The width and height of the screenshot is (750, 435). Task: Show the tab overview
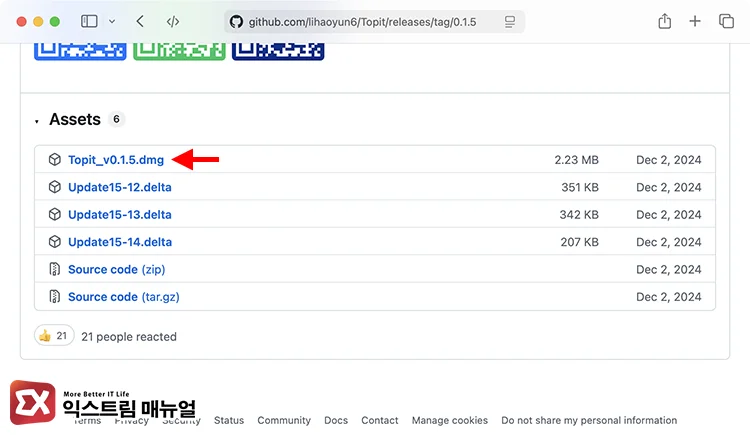[726, 21]
